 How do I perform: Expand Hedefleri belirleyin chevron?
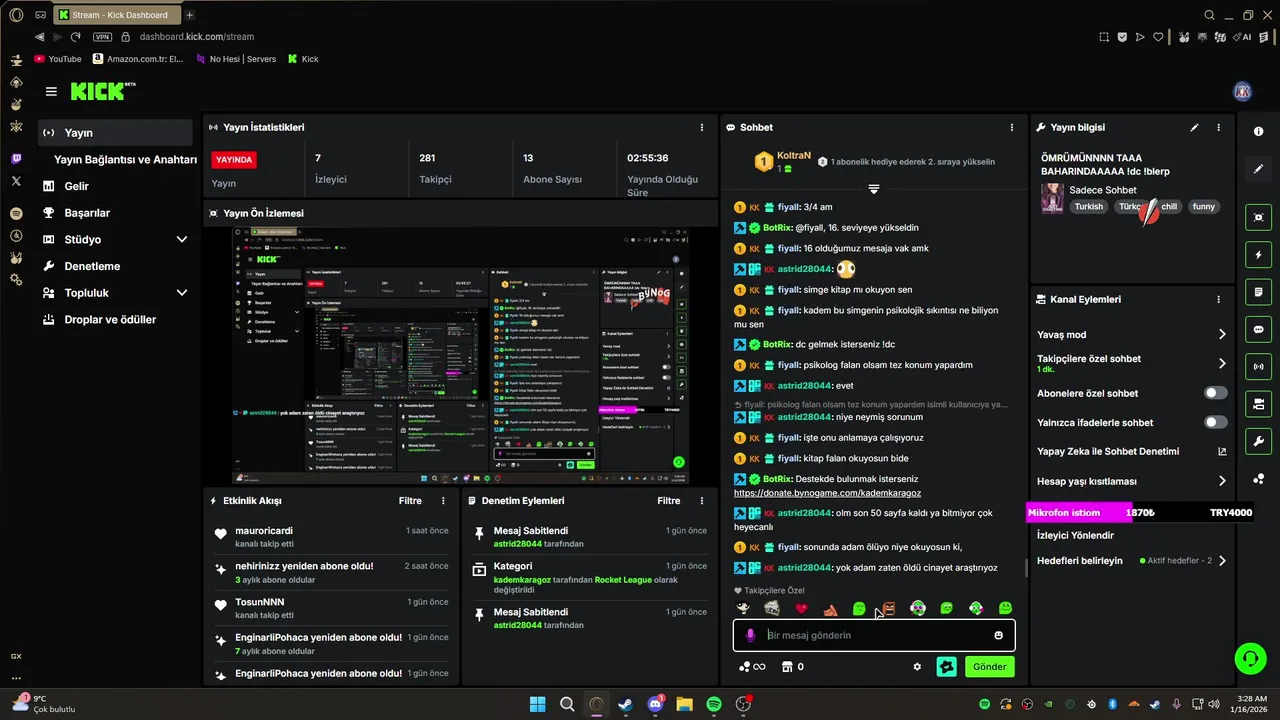coord(1222,561)
